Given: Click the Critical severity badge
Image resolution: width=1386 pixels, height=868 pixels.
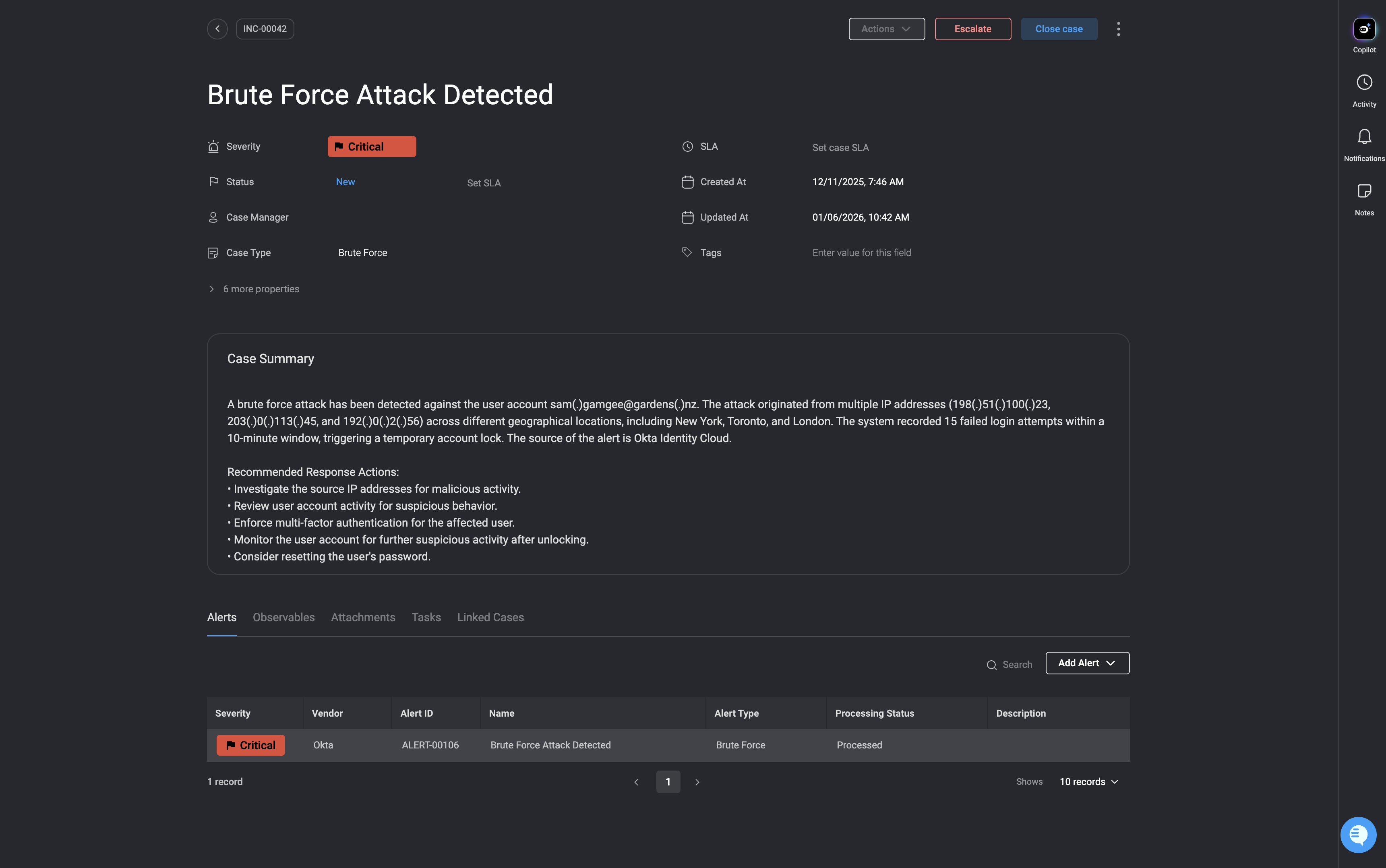Looking at the screenshot, I should (372, 147).
